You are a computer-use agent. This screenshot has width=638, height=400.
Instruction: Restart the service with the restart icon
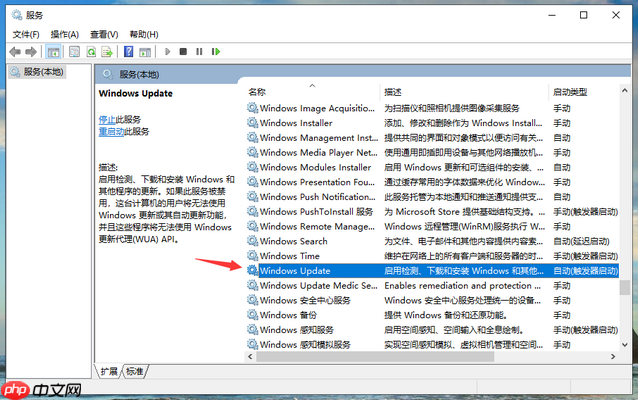point(216,52)
